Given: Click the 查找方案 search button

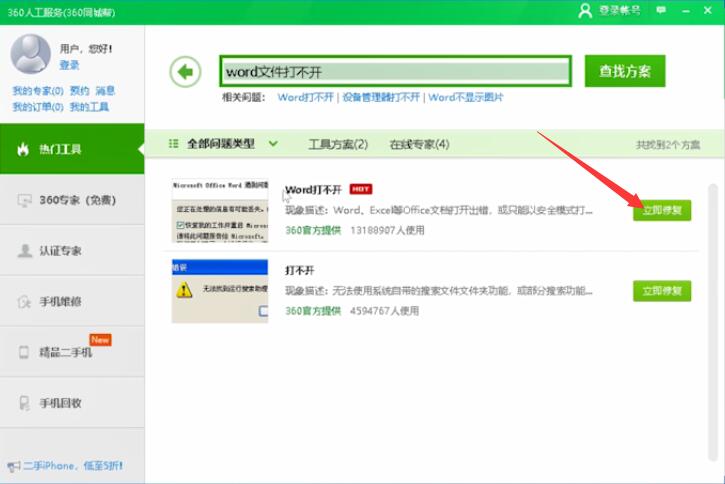Looking at the screenshot, I should pyautogui.click(x=625, y=71).
